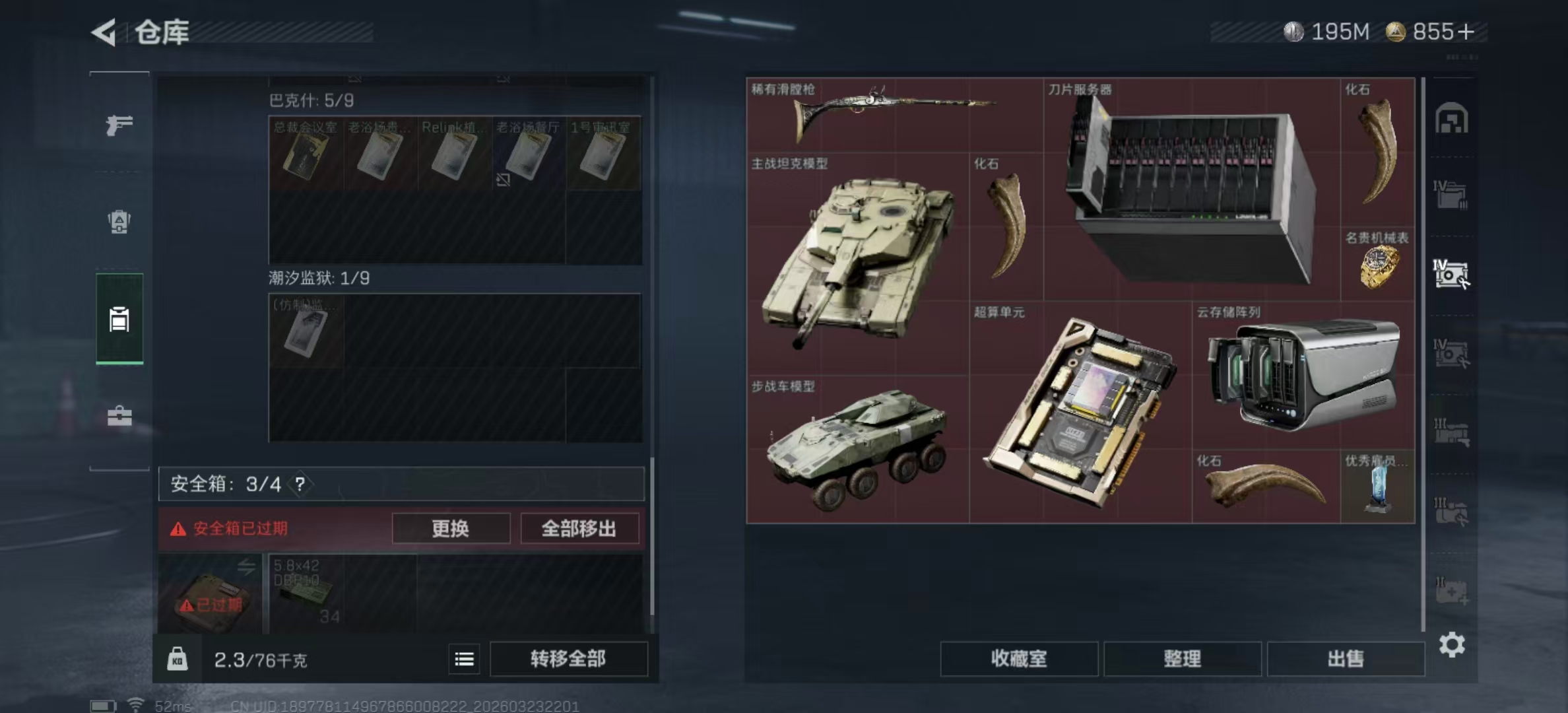Select the briefcase icon in left sidebar
The width and height of the screenshot is (1568, 713).
coord(119,416)
